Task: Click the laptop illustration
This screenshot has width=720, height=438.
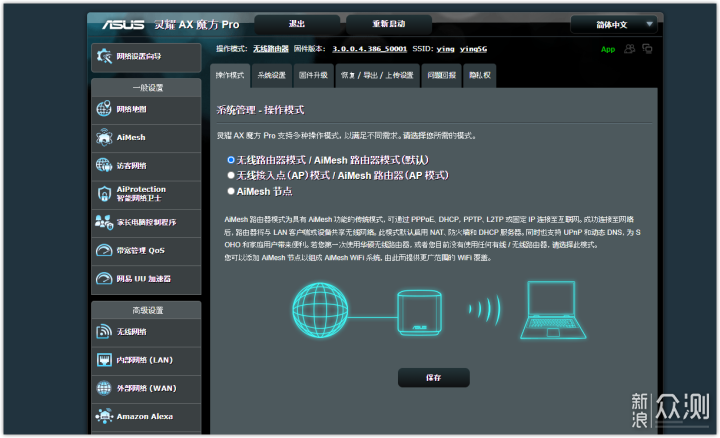Action: coord(553,310)
